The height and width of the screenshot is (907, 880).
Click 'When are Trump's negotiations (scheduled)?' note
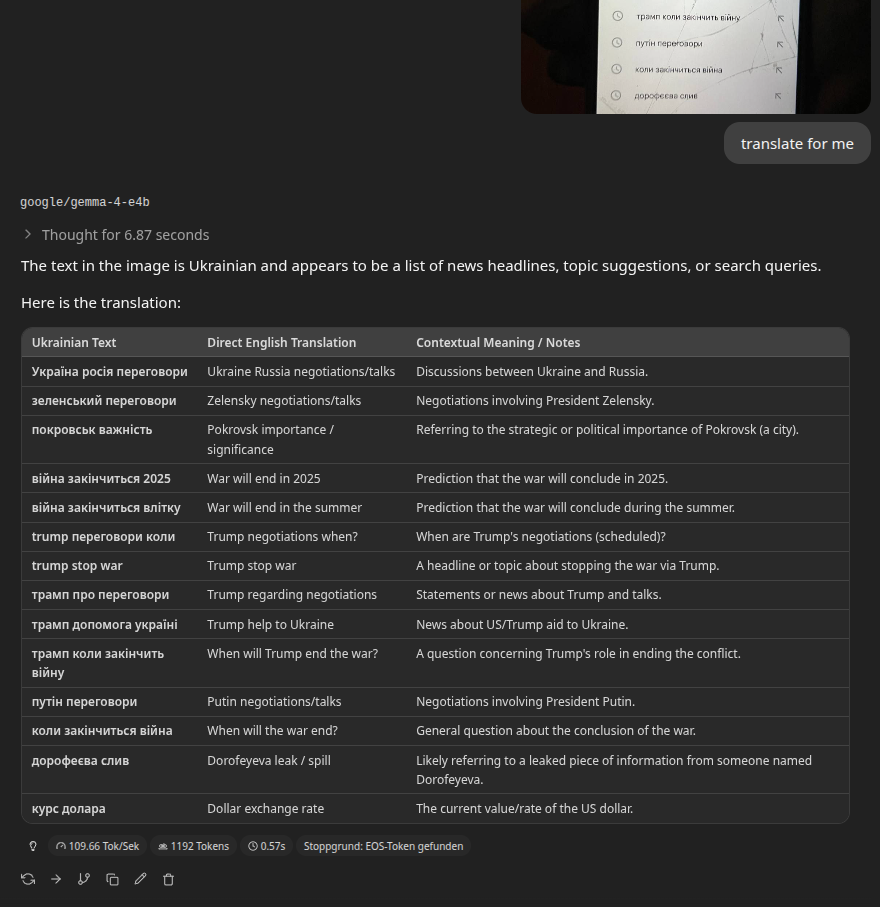pyautogui.click(x=541, y=536)
